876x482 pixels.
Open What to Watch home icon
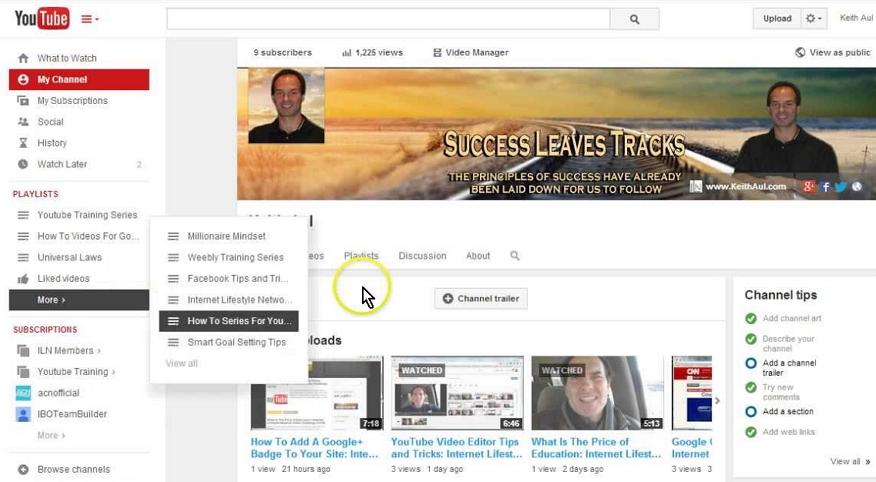click(23, 58)
